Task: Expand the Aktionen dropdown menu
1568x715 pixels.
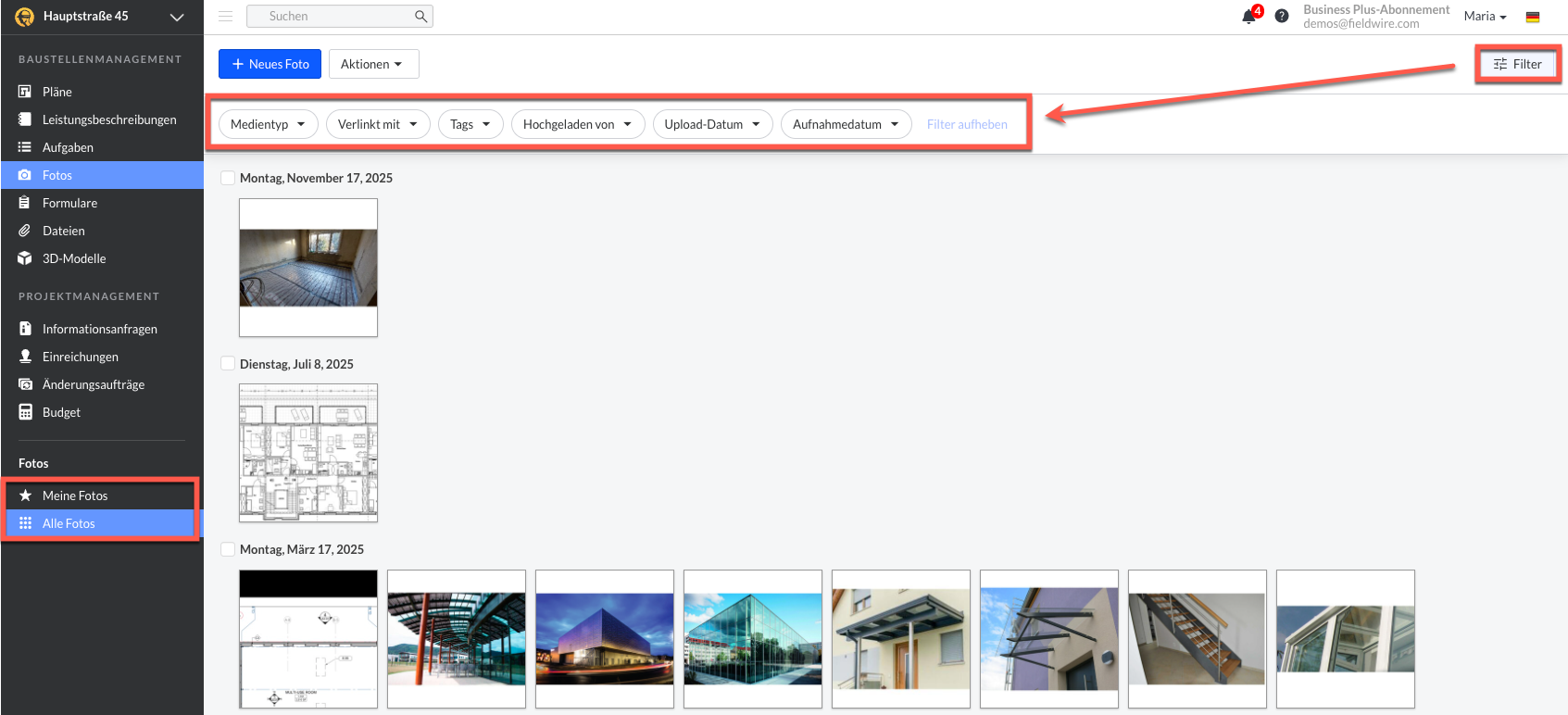Action: [x=373, y=64]
